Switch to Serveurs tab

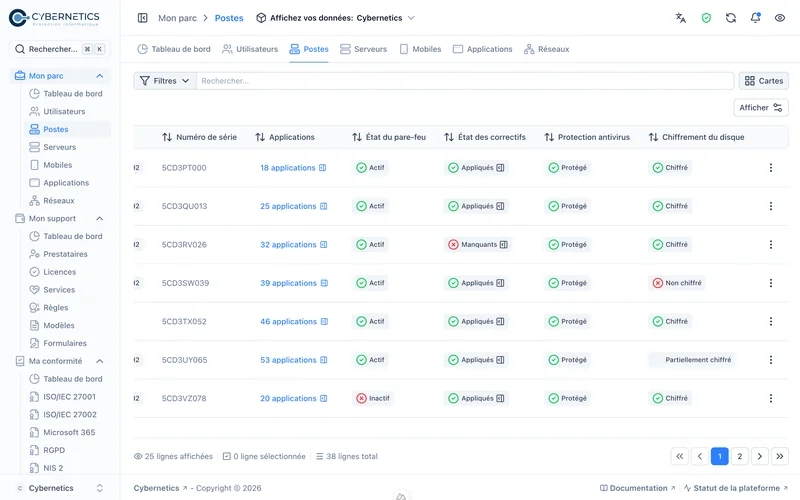(363, 49)
